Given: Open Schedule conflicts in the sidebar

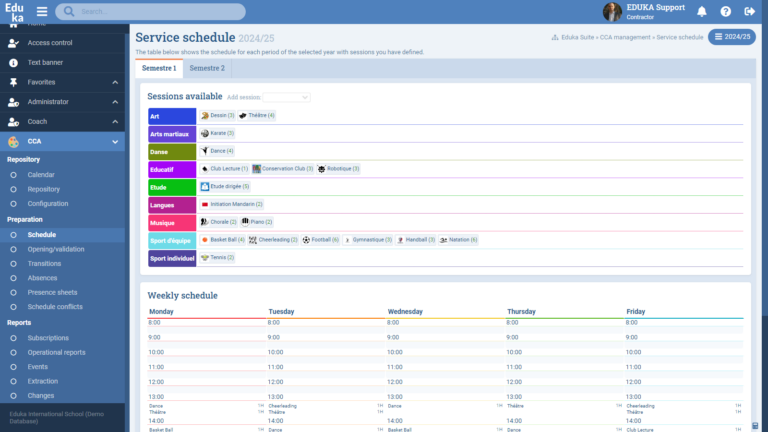Looking at the screenshot, I should click(55, 307).
